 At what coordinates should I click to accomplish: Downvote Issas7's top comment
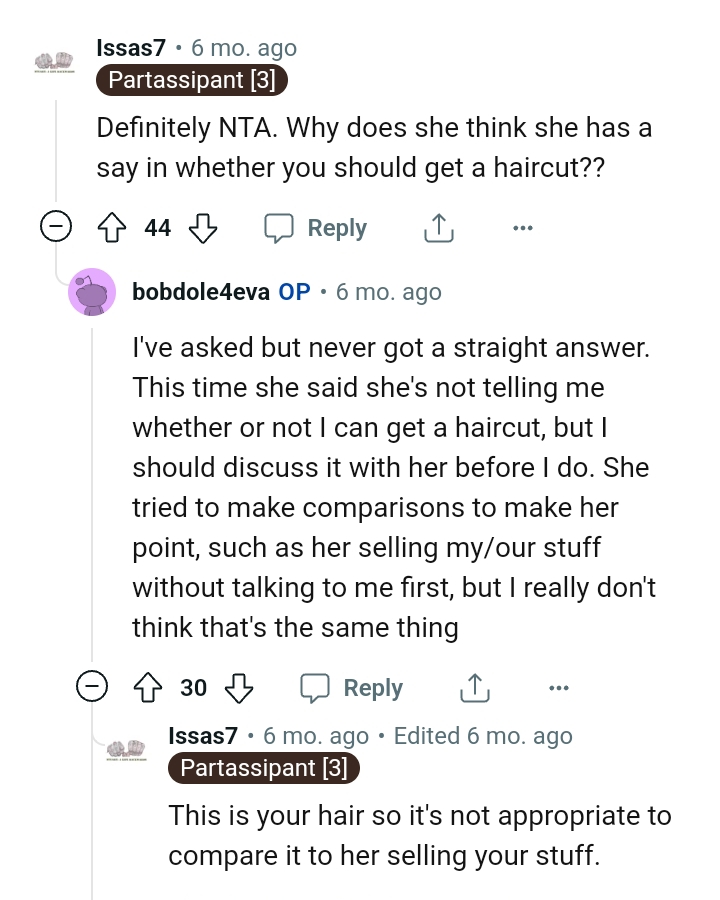coord(203,227)
